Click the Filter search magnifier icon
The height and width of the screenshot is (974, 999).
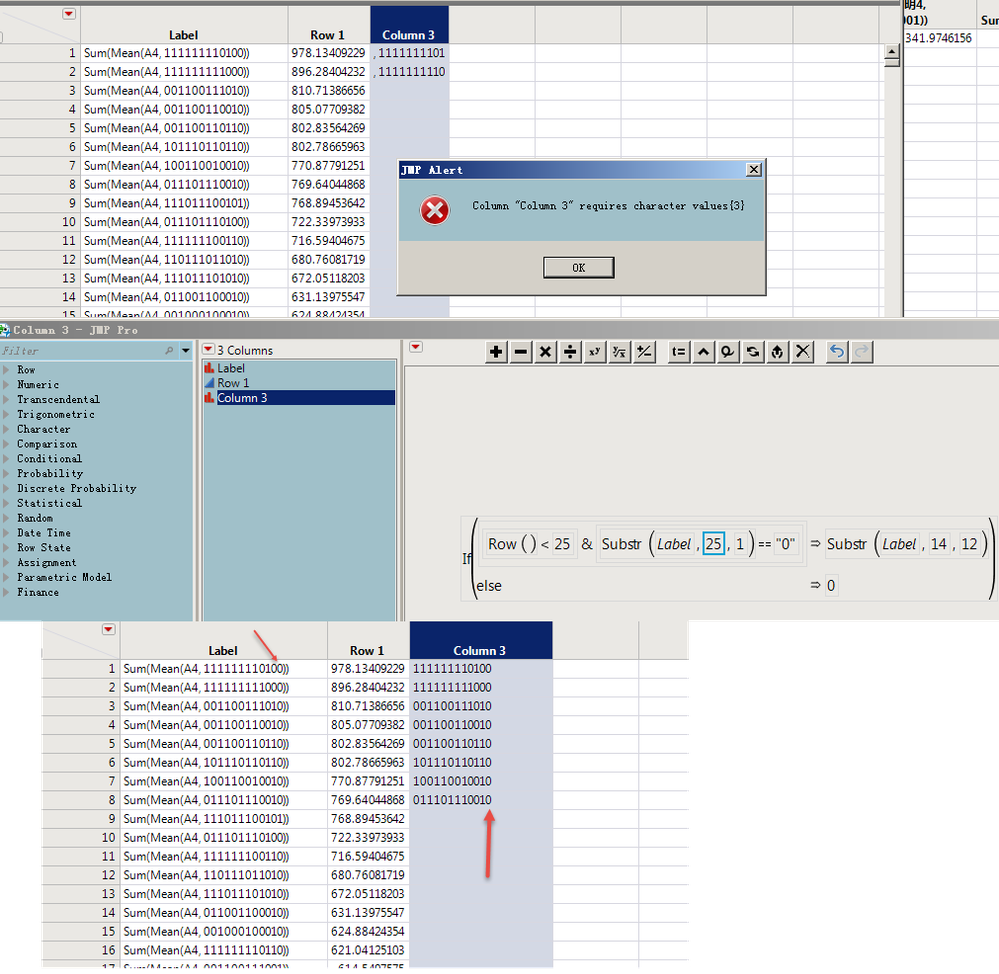coord(169,350)
